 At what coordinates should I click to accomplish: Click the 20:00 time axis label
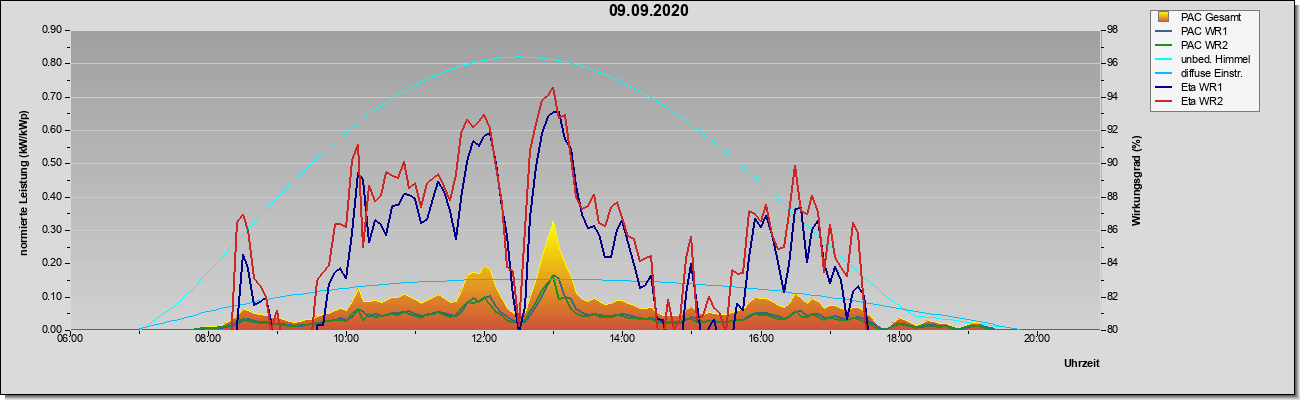pos(1036,338)
